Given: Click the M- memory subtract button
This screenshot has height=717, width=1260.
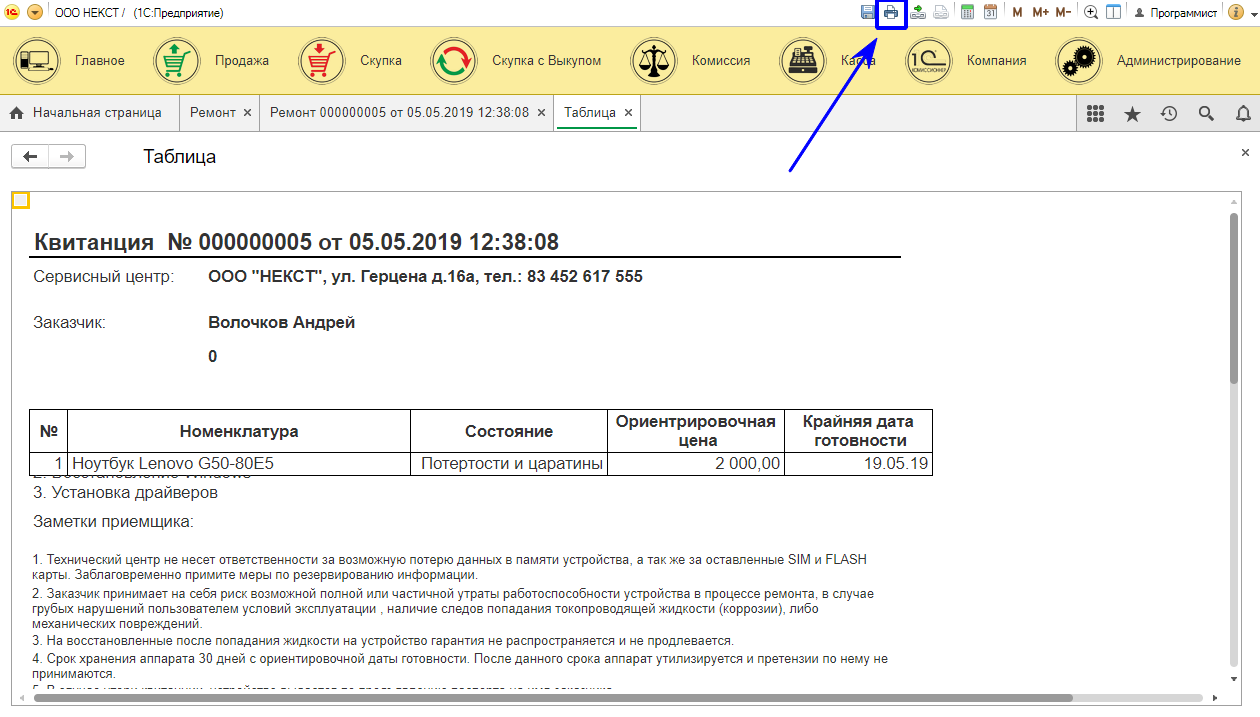Looking at the screenshot, I should pos(1063,13).
